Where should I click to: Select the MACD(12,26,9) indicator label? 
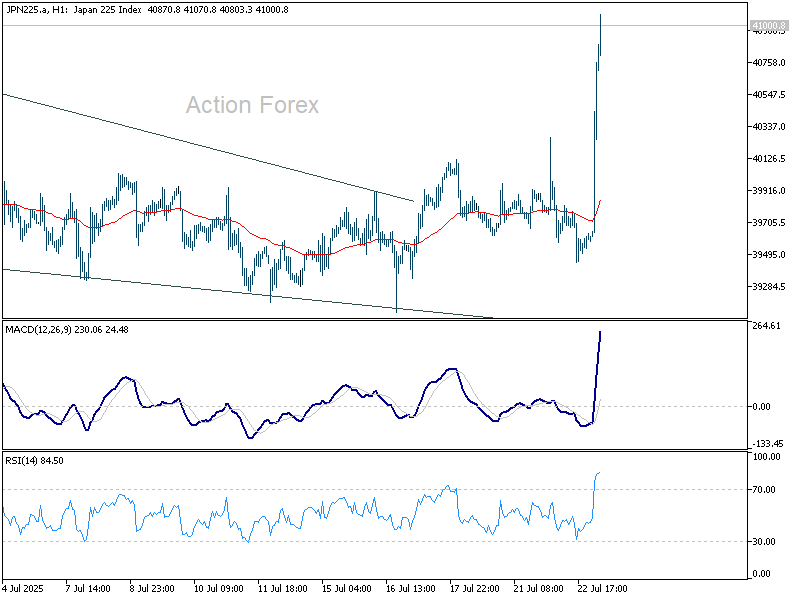tap(67, 330)
